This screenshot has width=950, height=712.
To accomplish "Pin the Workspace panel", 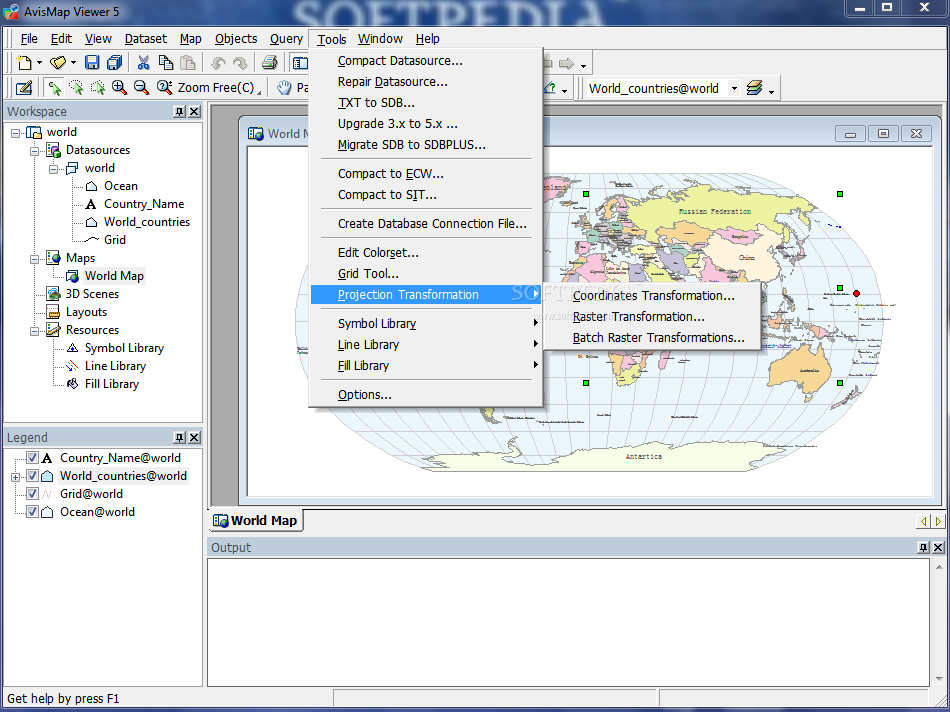I will 179,111.
